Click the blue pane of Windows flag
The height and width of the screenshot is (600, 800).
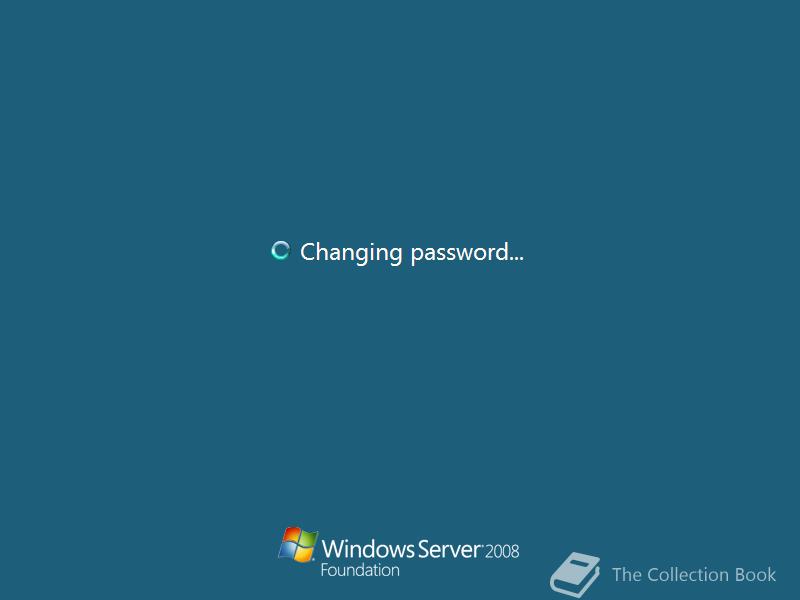point(287,551)
